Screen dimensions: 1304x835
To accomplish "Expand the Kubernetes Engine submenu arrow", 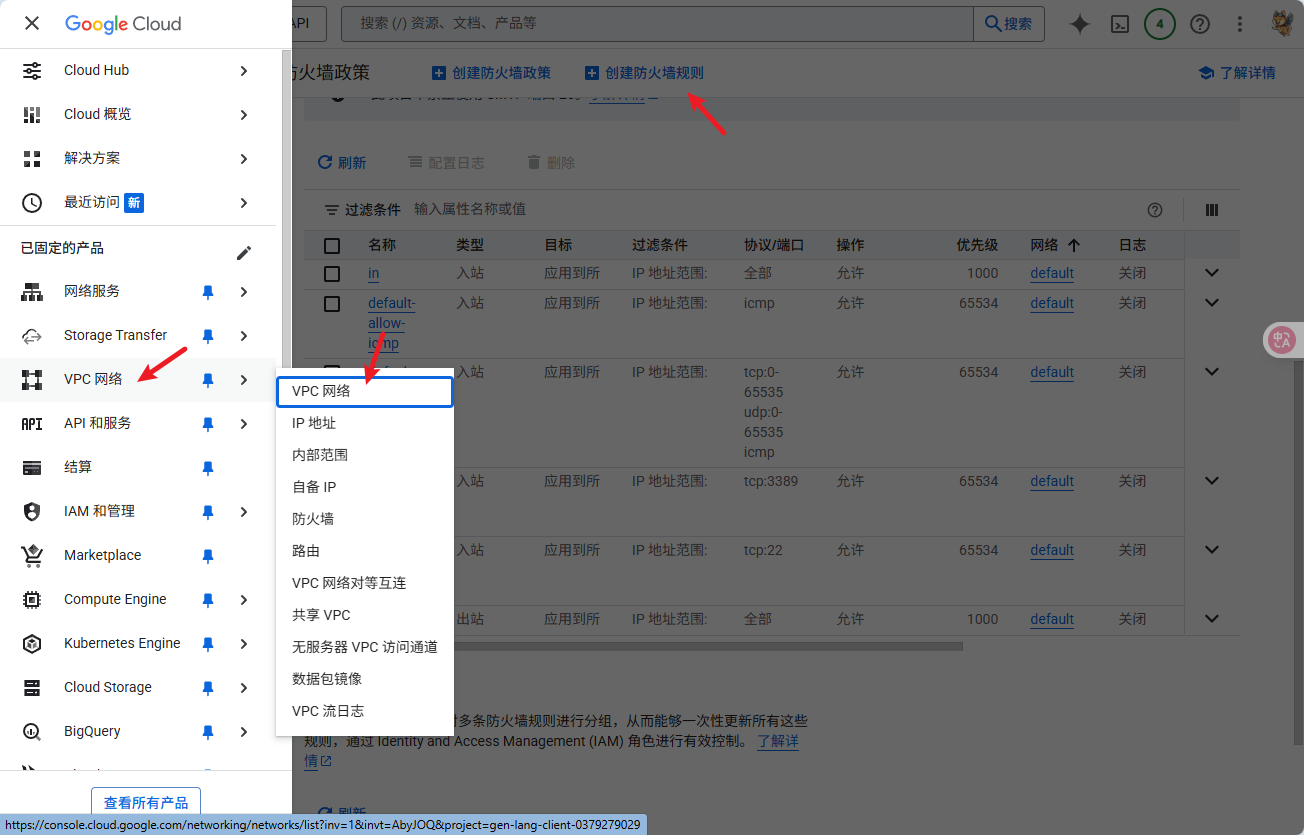I will coord(244,644).
